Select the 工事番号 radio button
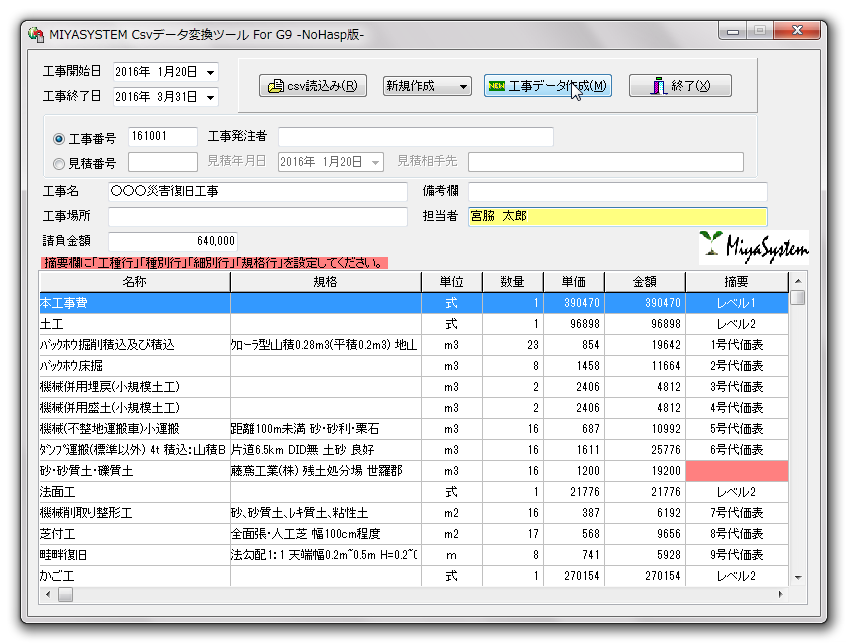This screenshot has height=644, width=848. (x=59, y=139)
